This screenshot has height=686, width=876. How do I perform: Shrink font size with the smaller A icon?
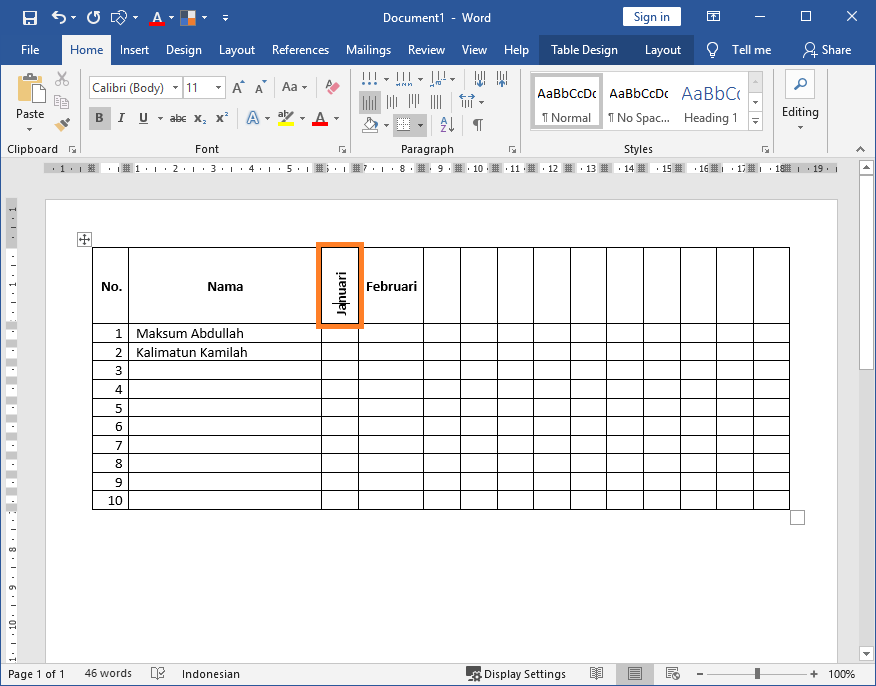tap(260, 87)
